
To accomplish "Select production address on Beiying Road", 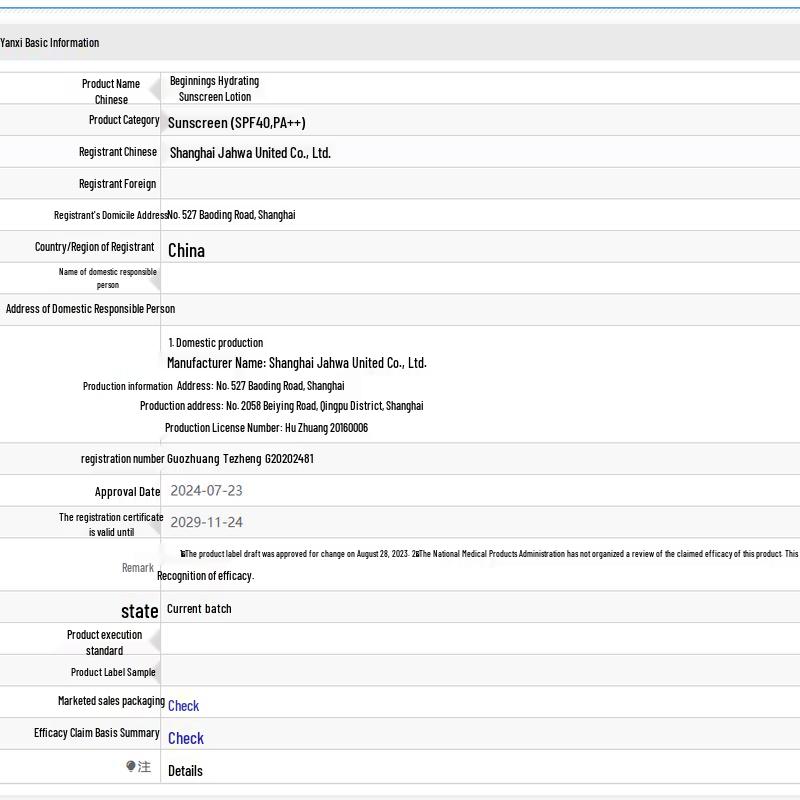I will [282, 406].
